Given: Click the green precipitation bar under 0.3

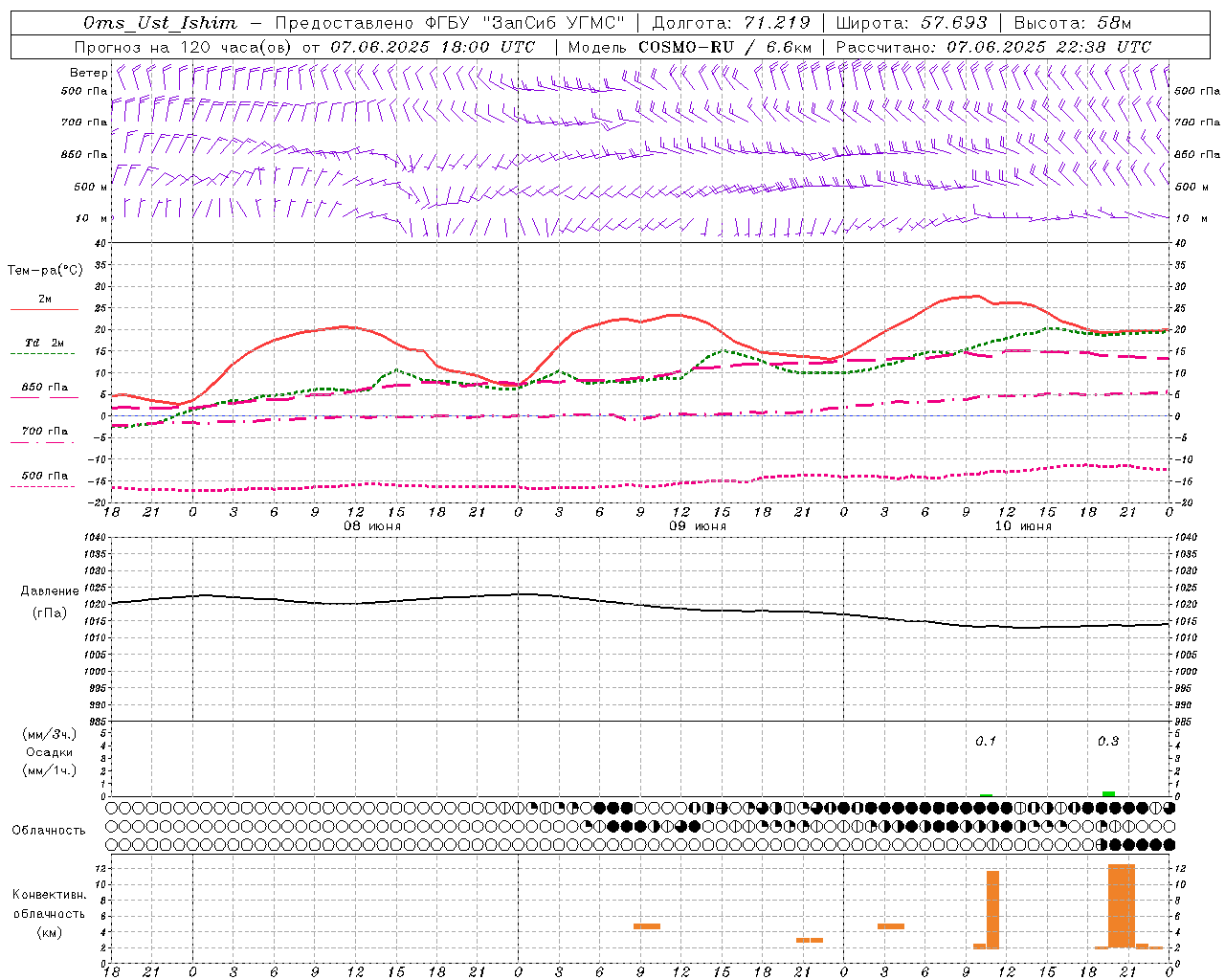Looking at the screenshot, I should tap(1108, 793).
